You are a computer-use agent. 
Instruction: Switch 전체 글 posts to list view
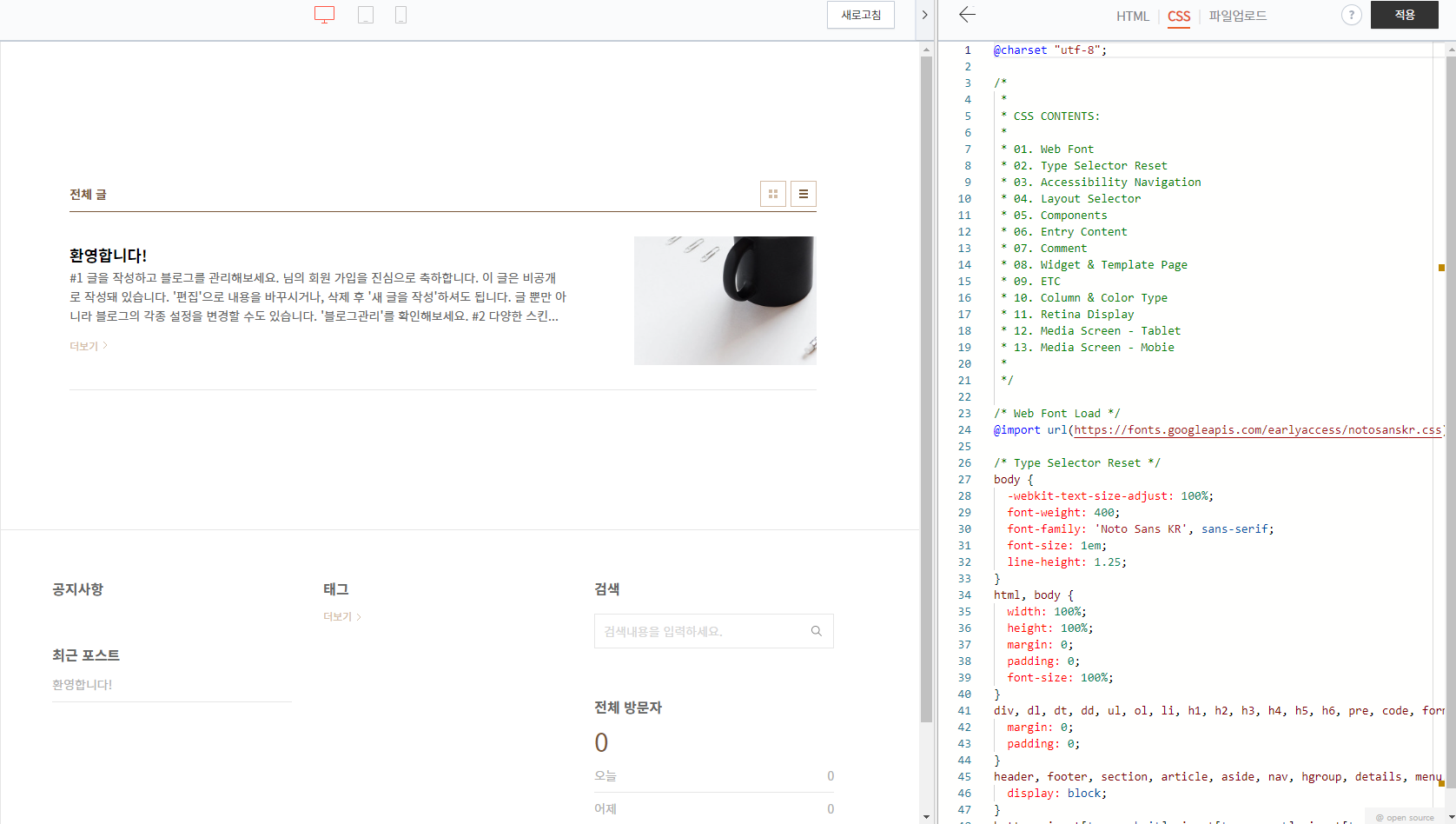[803, 193]
